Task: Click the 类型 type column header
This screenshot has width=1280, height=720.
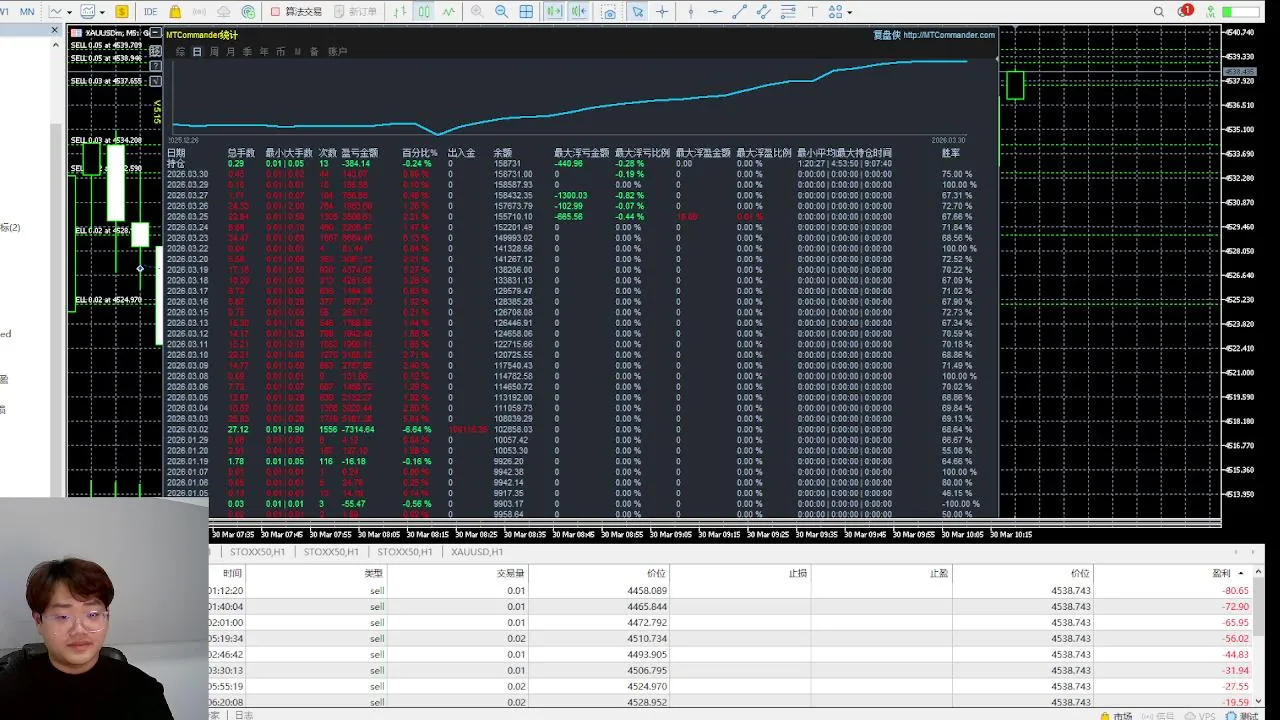Action: point(374,574)
